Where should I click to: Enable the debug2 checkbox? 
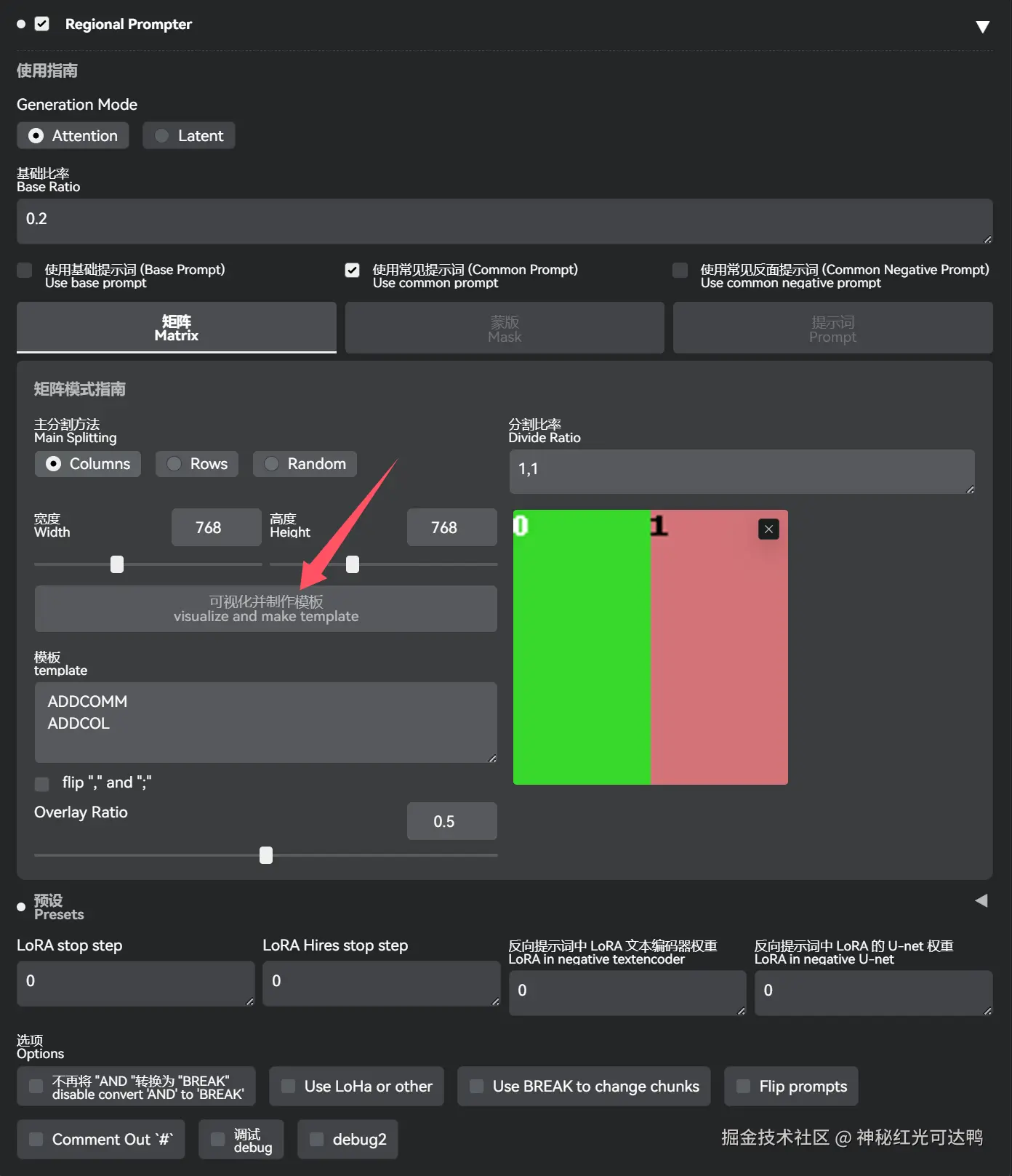316,1139
